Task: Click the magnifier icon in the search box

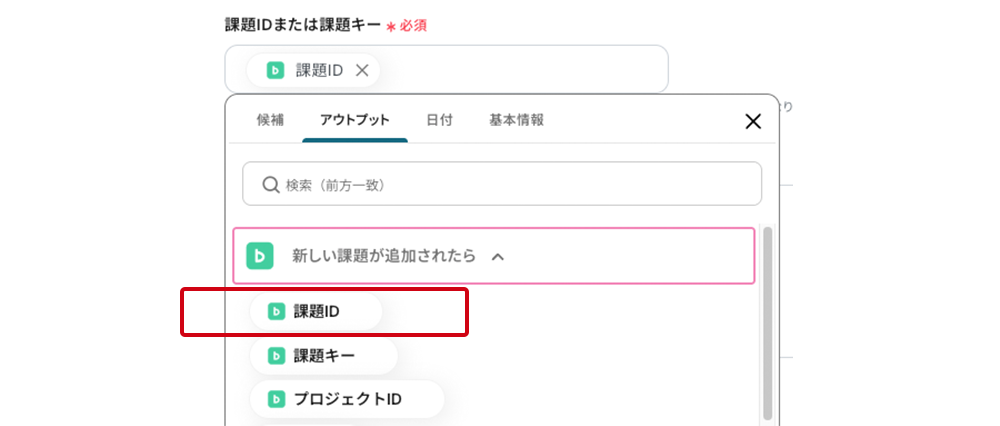Action: [x=270, y=184]
